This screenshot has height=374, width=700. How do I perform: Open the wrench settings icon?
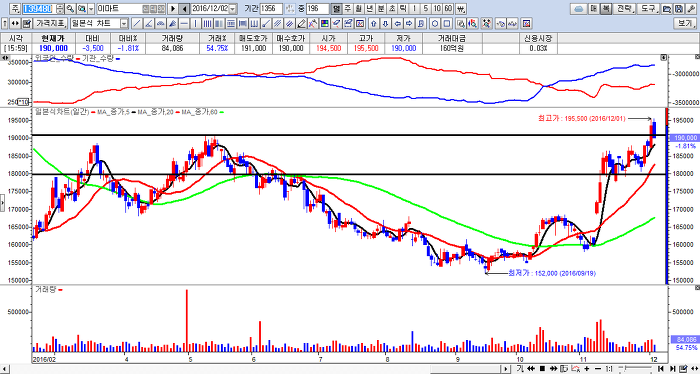coord(690,9)
